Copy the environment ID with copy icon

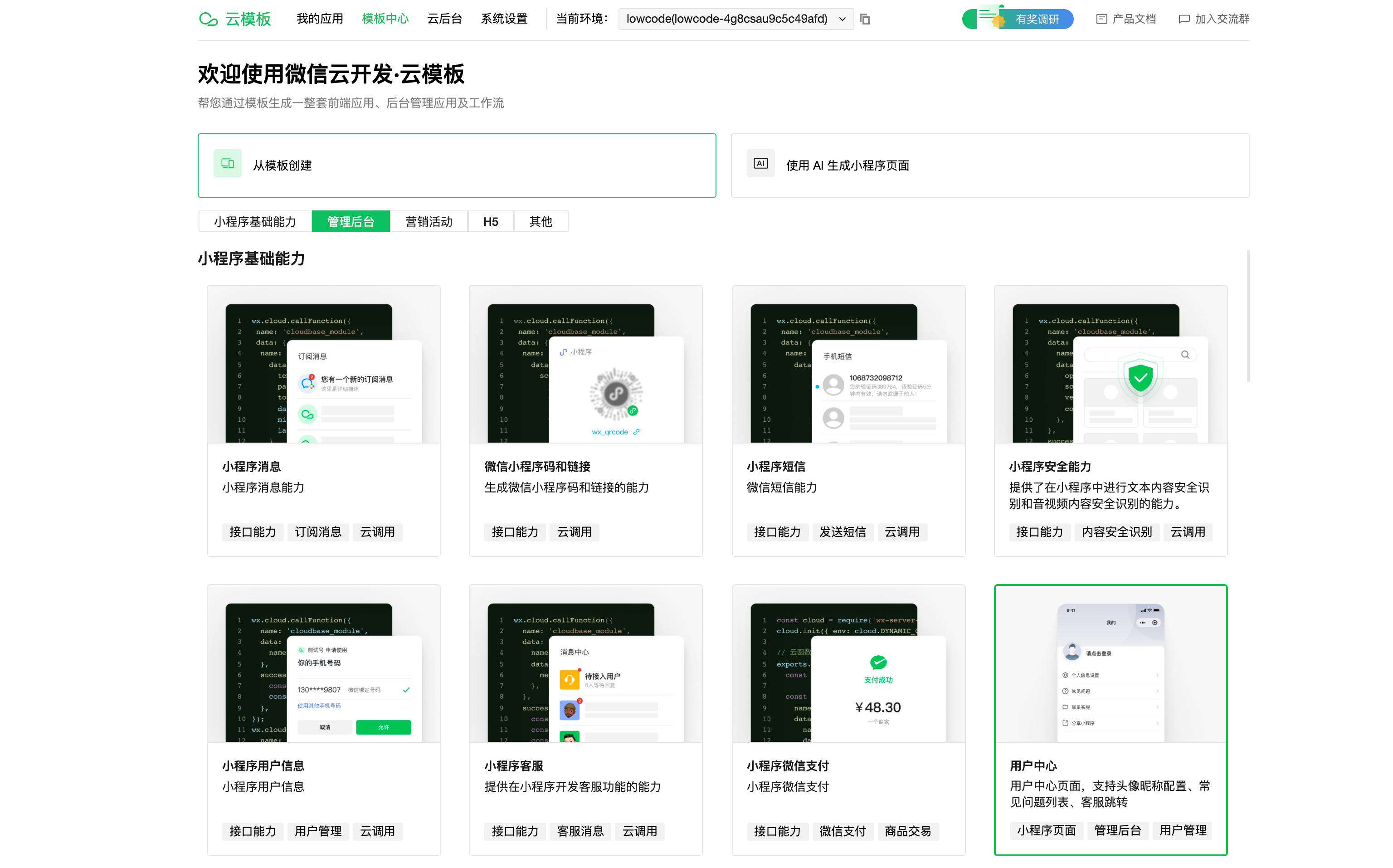click(864, 19)
